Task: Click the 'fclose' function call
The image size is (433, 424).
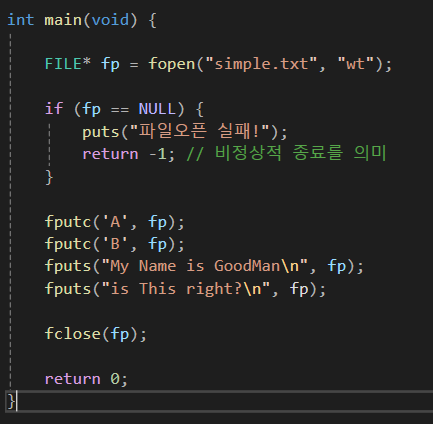Action: [72, 333]
